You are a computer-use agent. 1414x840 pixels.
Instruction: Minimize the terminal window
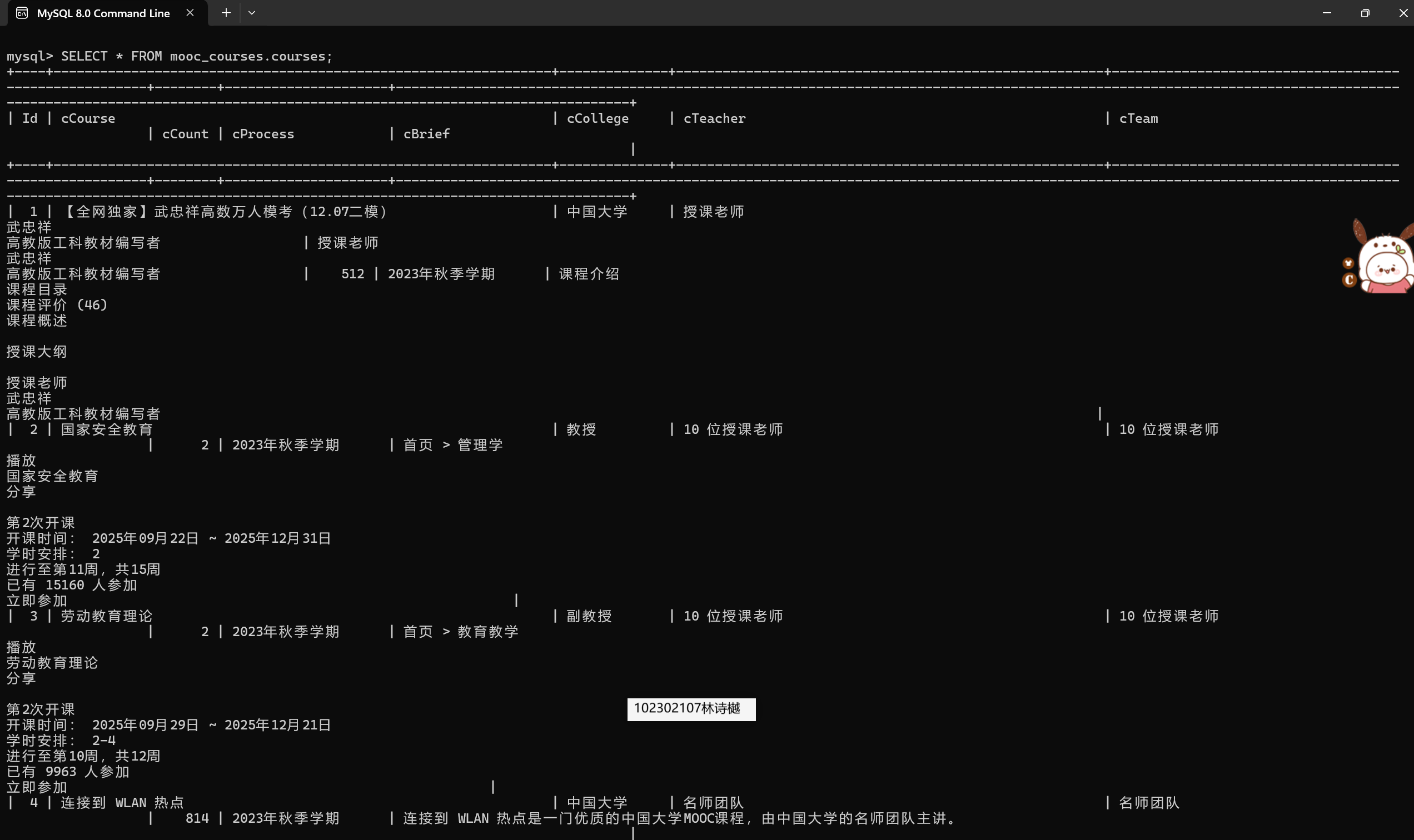[1327, 13]
